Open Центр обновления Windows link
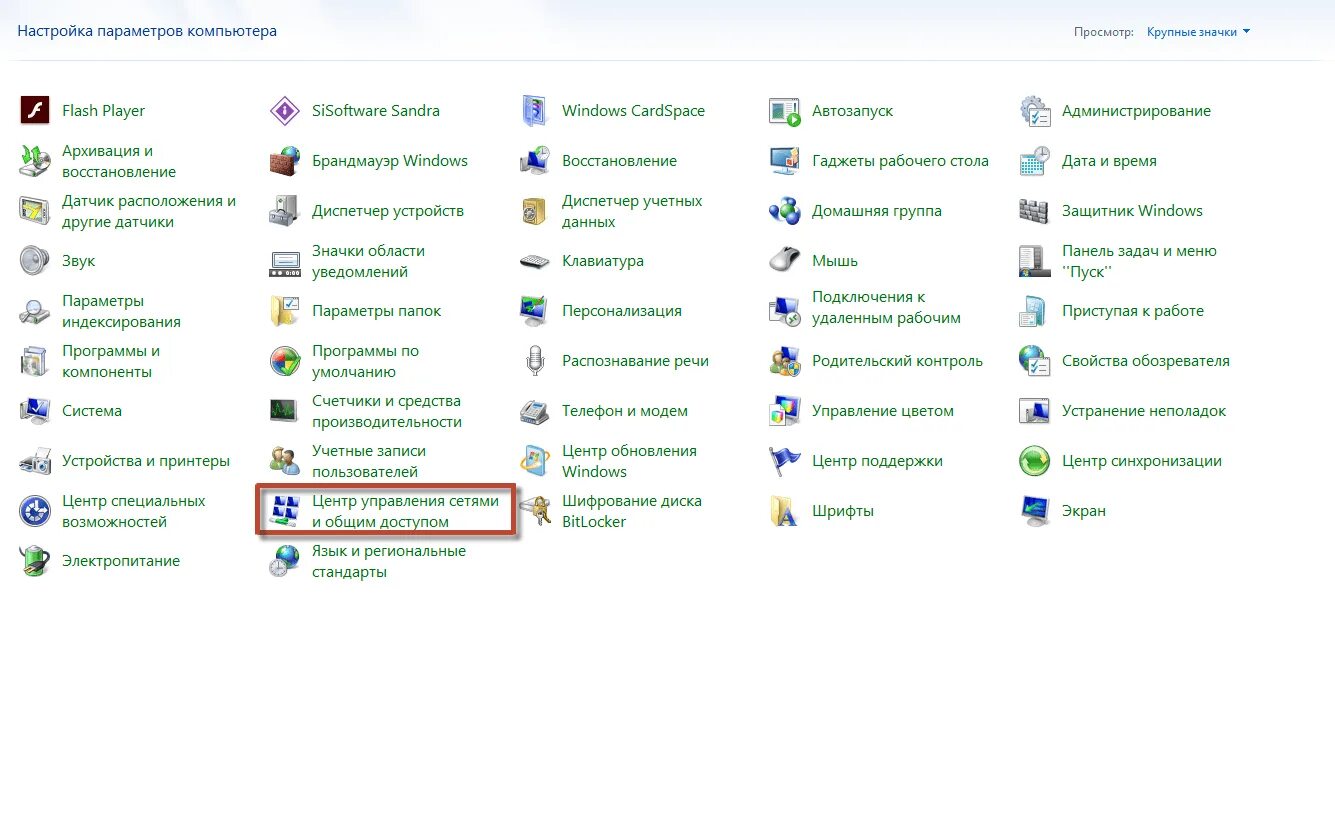The width and height of the screenshot is (1335, 816). click(x=629, y=461)
